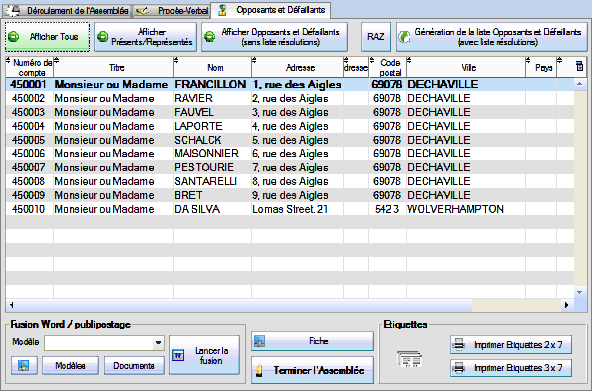Select row 450001 FRANCILLON
Viewport: 593px width, 392px height.
click(290, 84)
